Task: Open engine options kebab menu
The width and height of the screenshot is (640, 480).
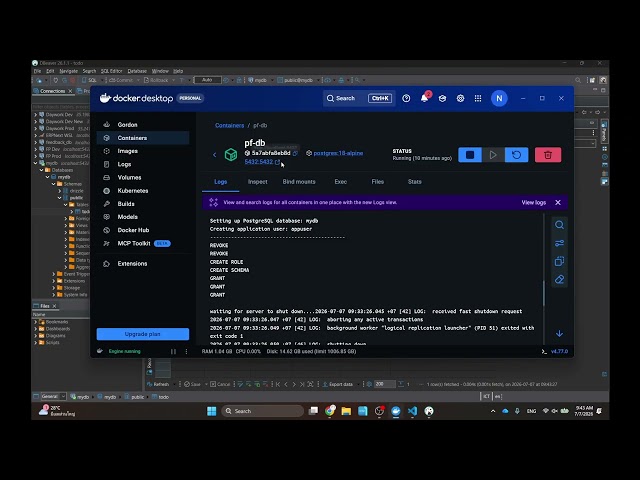Action: (x=187, y=351)
